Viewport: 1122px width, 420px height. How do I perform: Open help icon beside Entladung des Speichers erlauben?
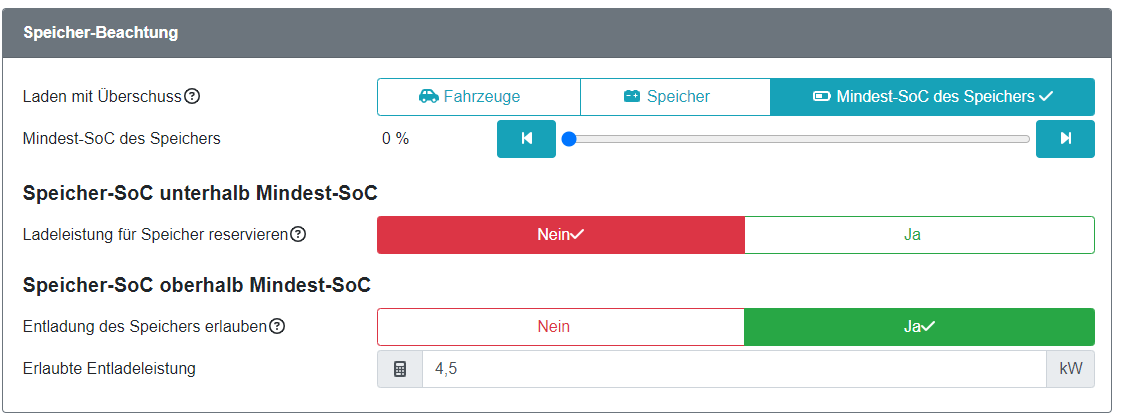[x=277, y=326]
